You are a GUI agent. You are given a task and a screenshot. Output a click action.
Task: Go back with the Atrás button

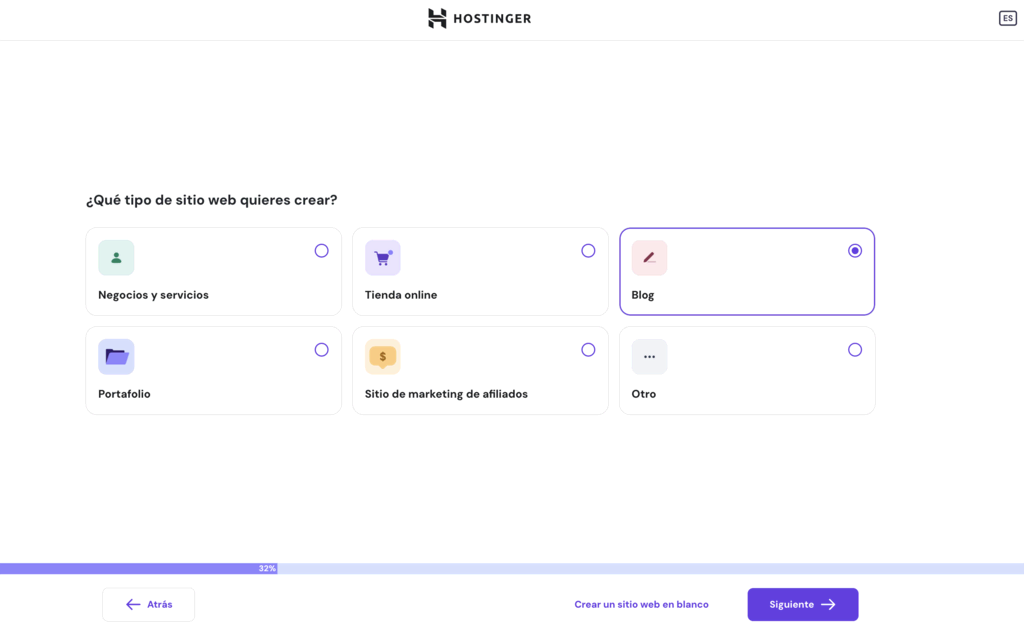pyautogui.click(x=148, y=605)
